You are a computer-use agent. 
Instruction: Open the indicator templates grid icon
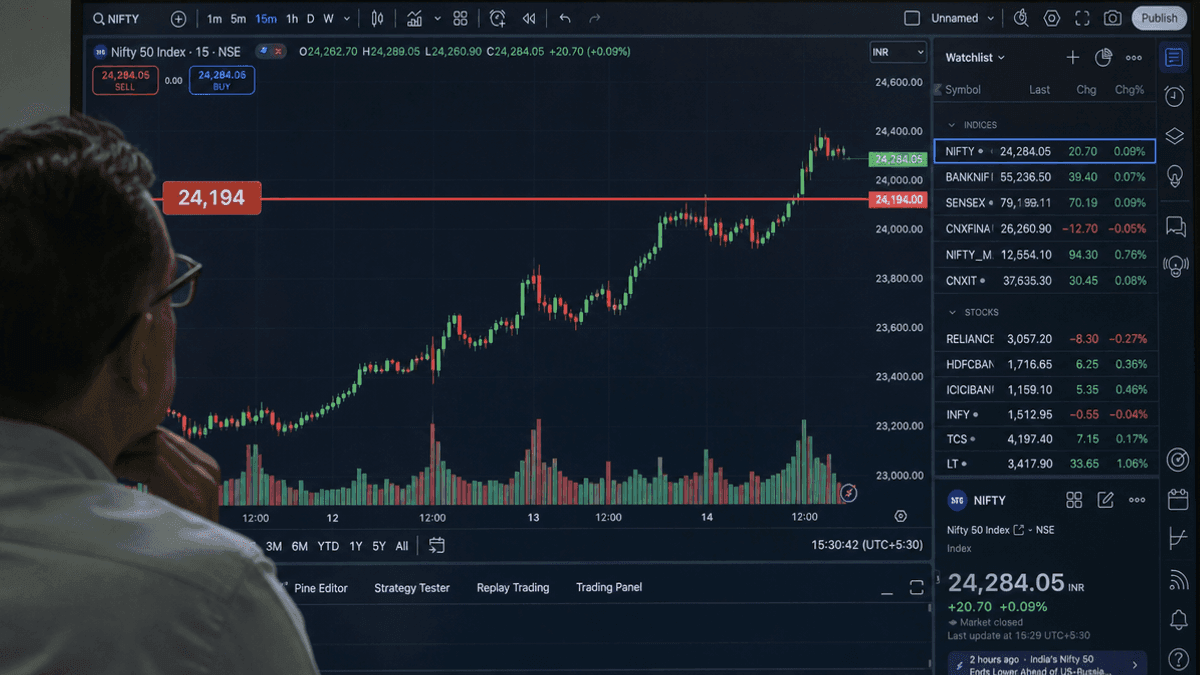pyautogui.click(x=460, y=19)
